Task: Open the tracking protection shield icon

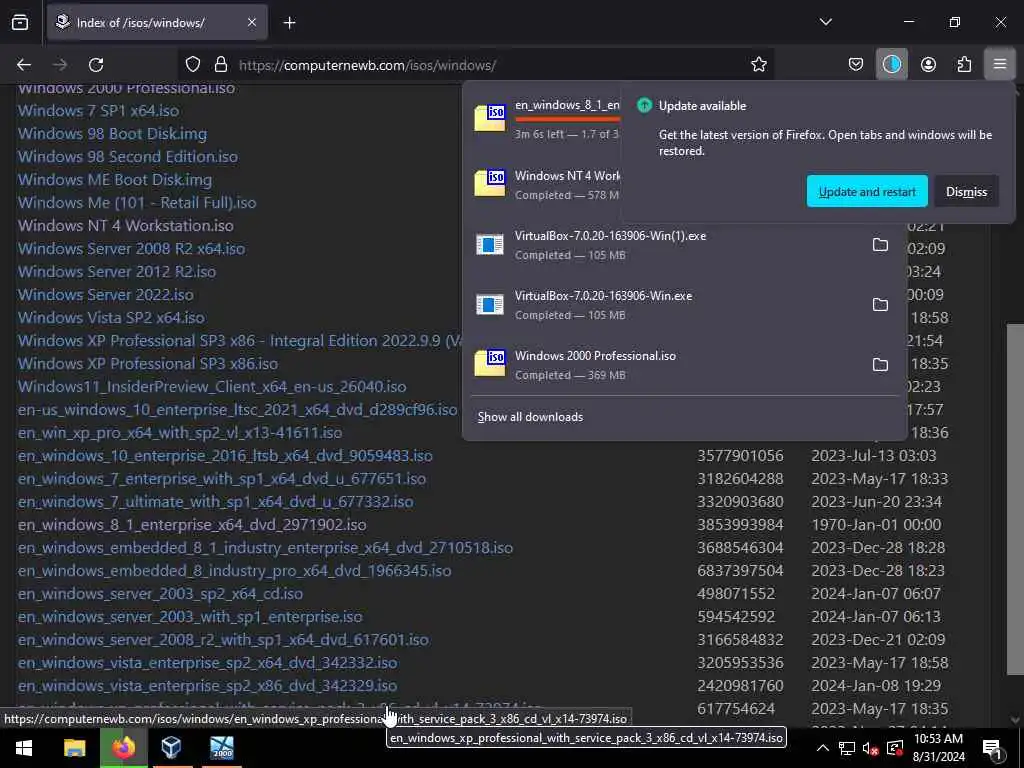Action: 193,65
